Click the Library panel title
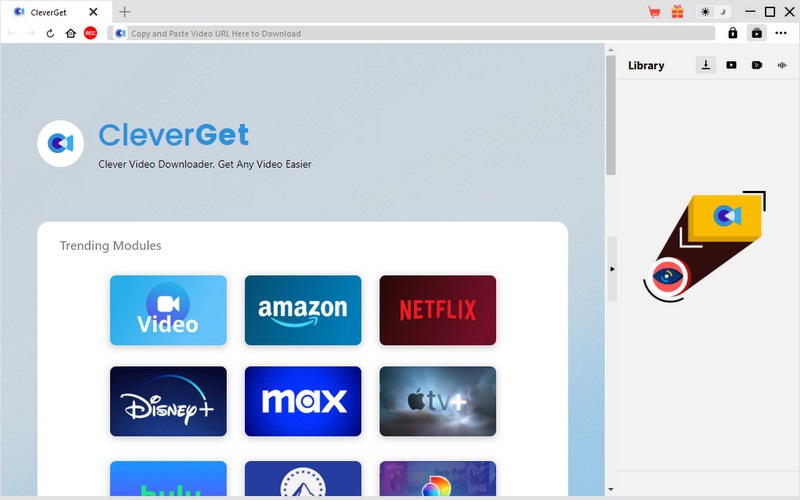Screen dimensions: 800x500 [x=646, y=65]
